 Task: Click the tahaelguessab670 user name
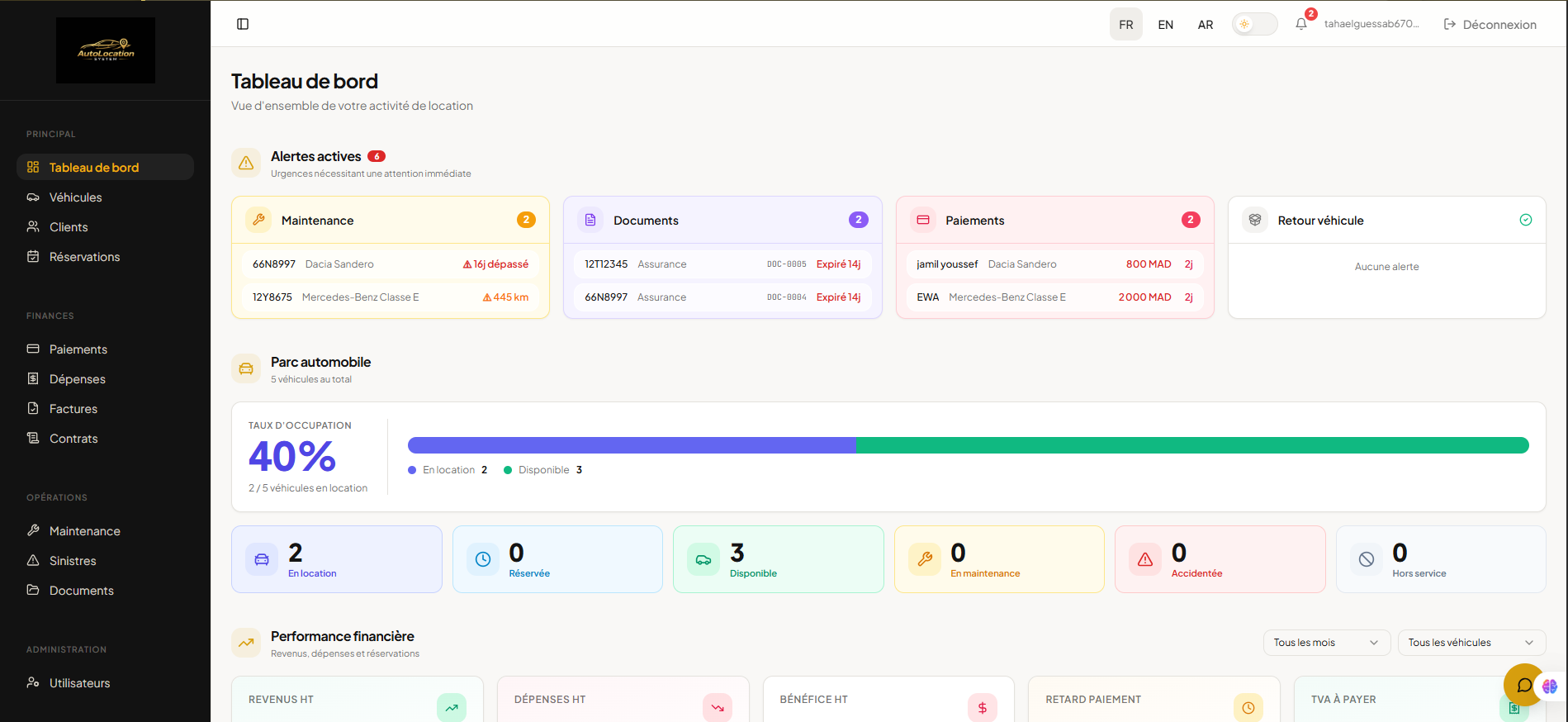point(1371,24)
